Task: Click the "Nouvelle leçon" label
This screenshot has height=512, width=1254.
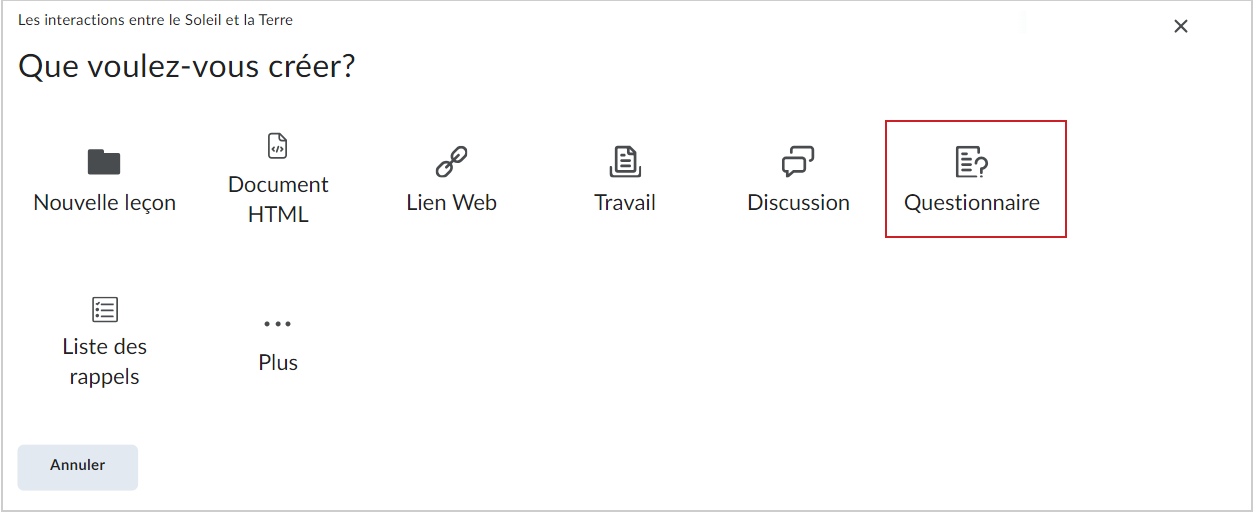Action: (105, 202)
